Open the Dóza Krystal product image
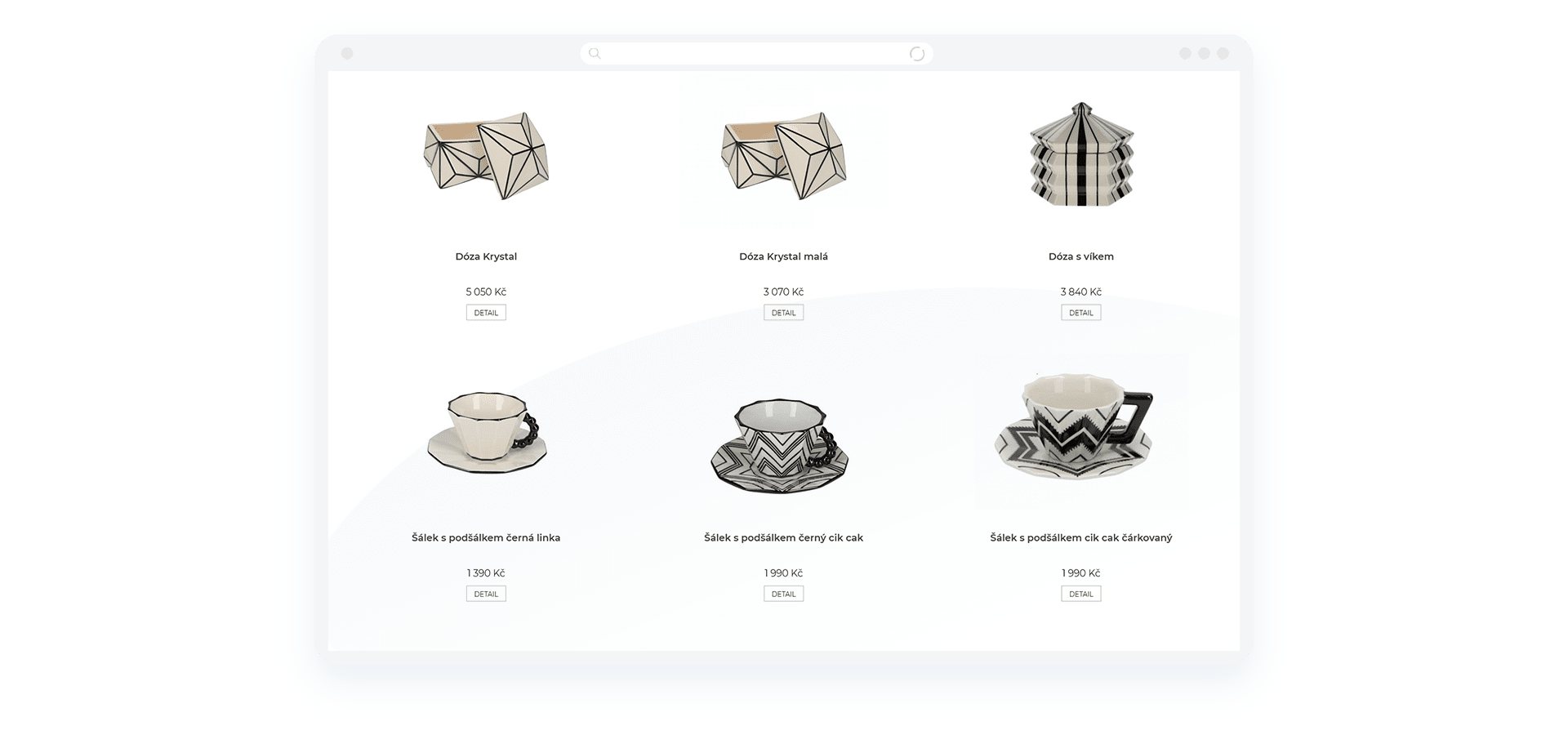This screenshot has height=735, width=1568. [x=486, y=156]
